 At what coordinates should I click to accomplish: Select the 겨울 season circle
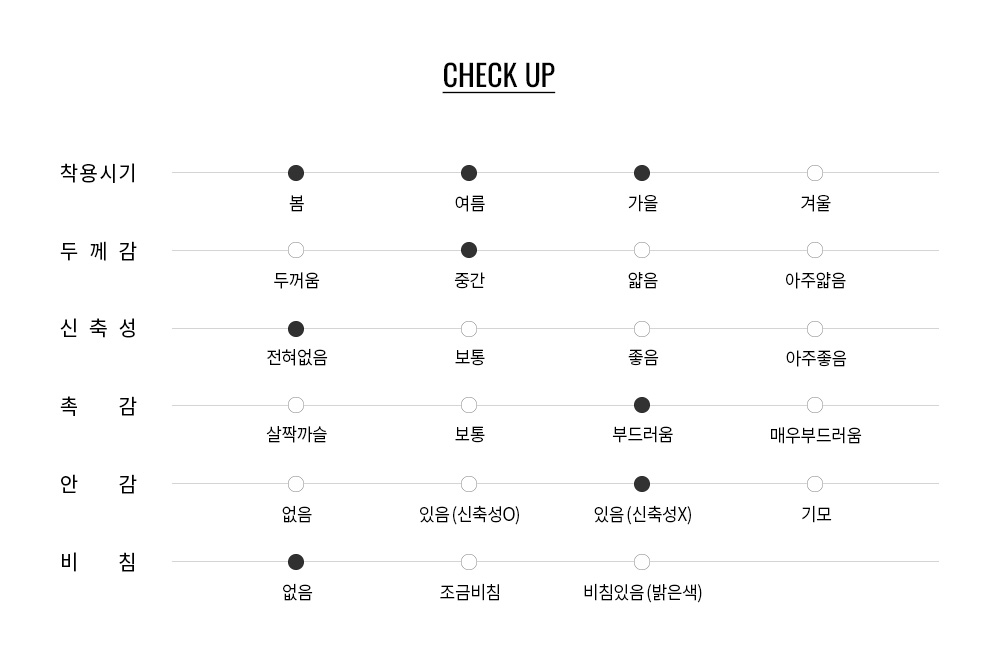pos(814,173)
